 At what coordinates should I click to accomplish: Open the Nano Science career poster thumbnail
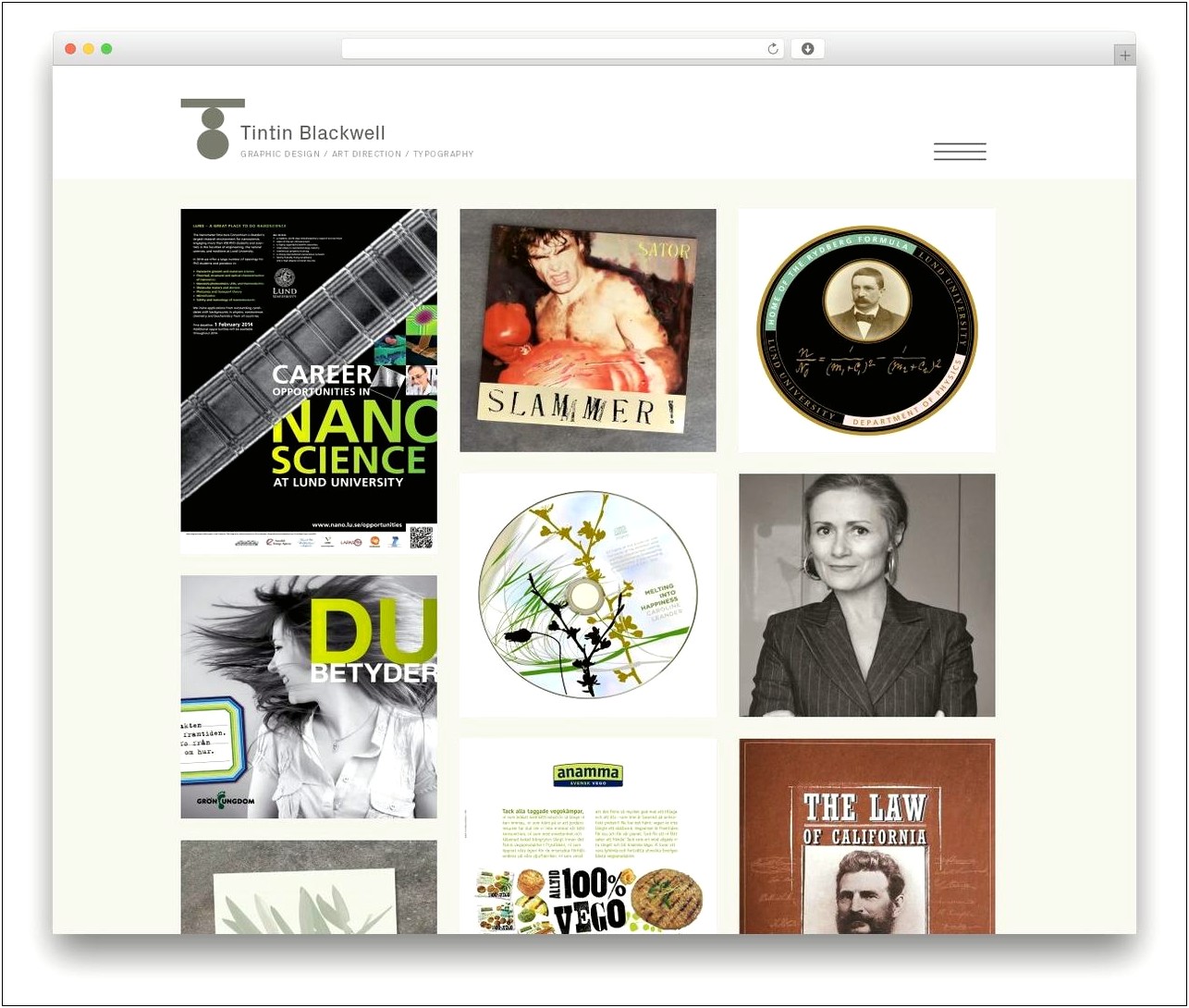tap(309, 381)
